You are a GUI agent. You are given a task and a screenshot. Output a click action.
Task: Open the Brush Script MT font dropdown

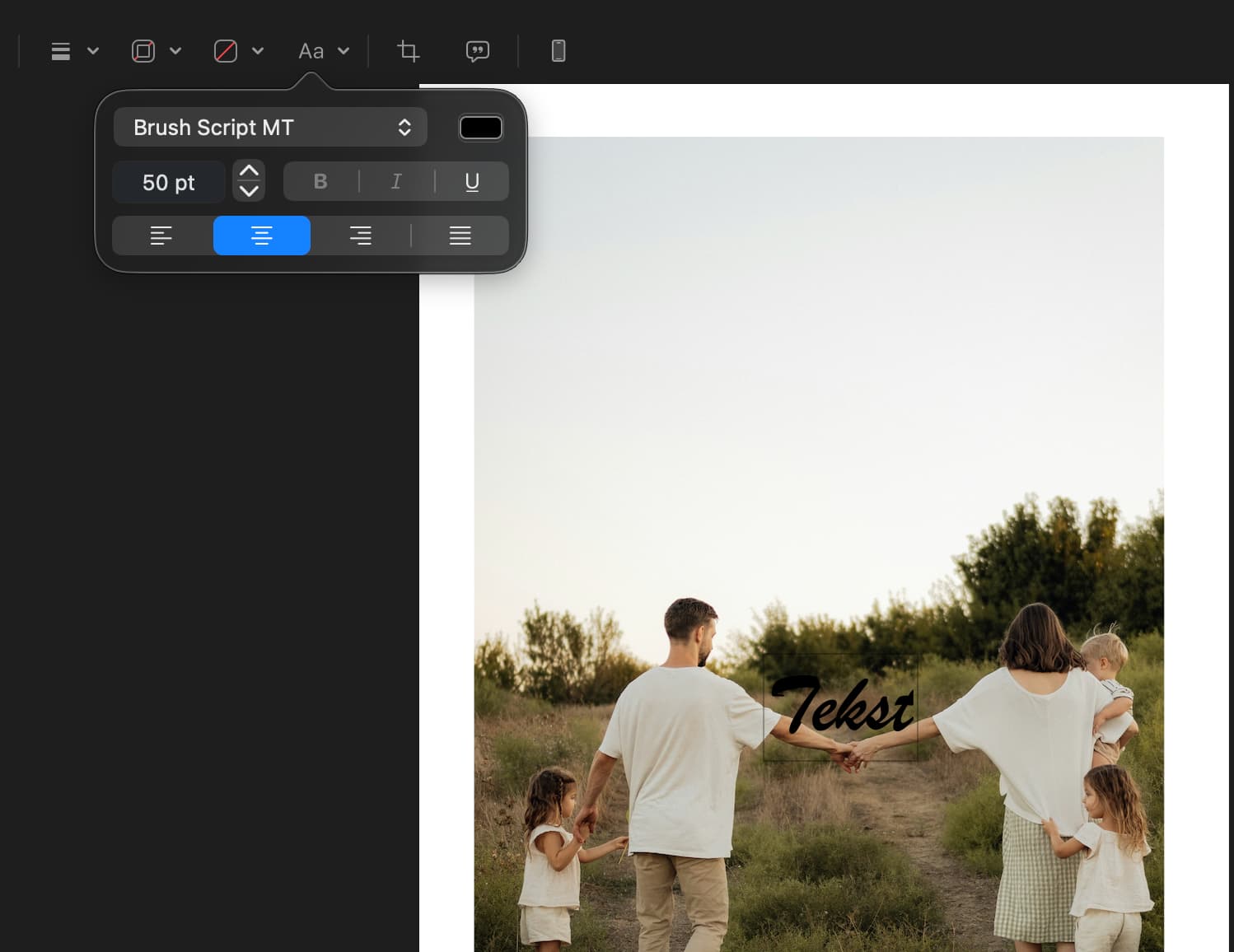[270, 128]
